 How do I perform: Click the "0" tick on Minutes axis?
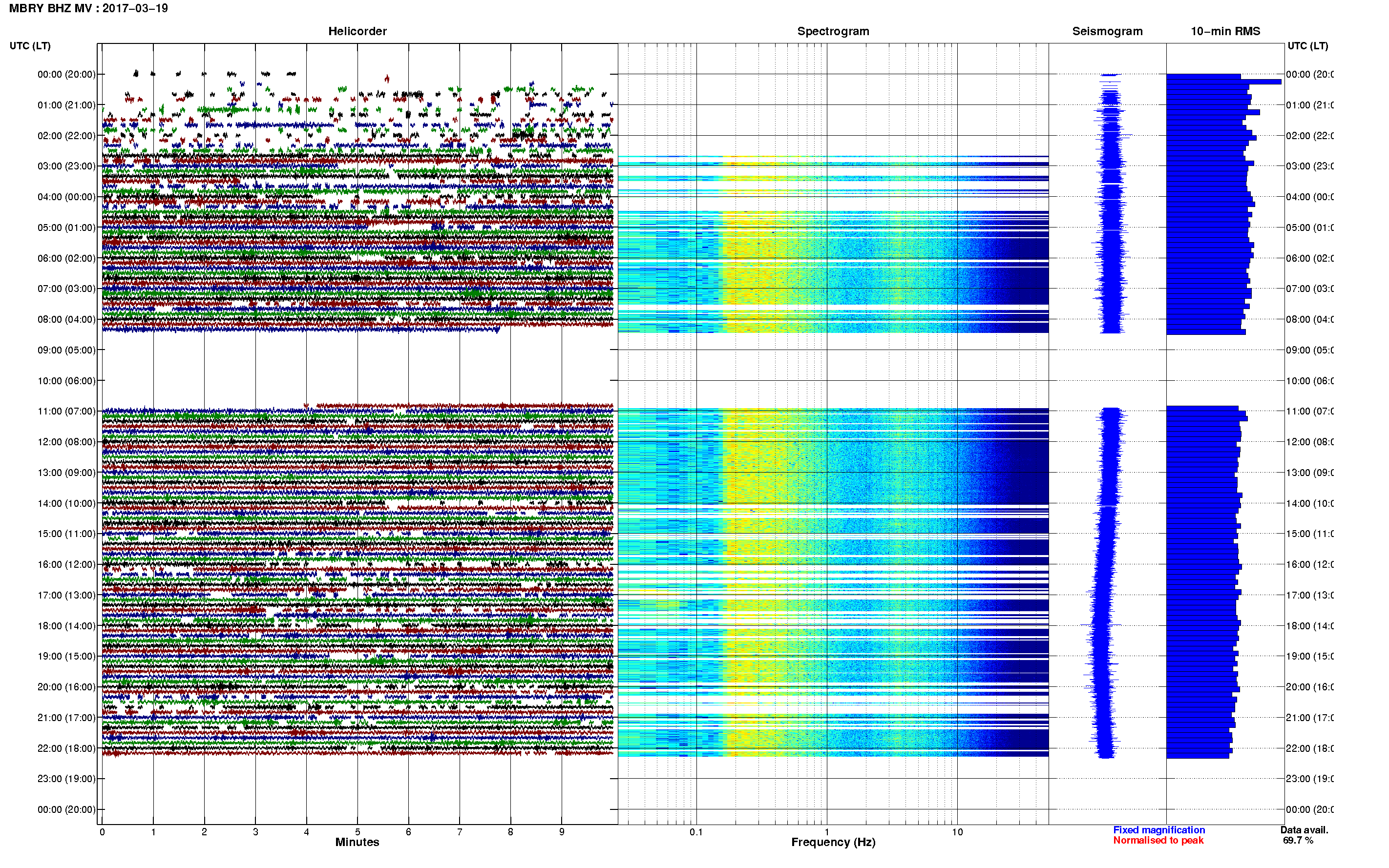pos(102,832)
